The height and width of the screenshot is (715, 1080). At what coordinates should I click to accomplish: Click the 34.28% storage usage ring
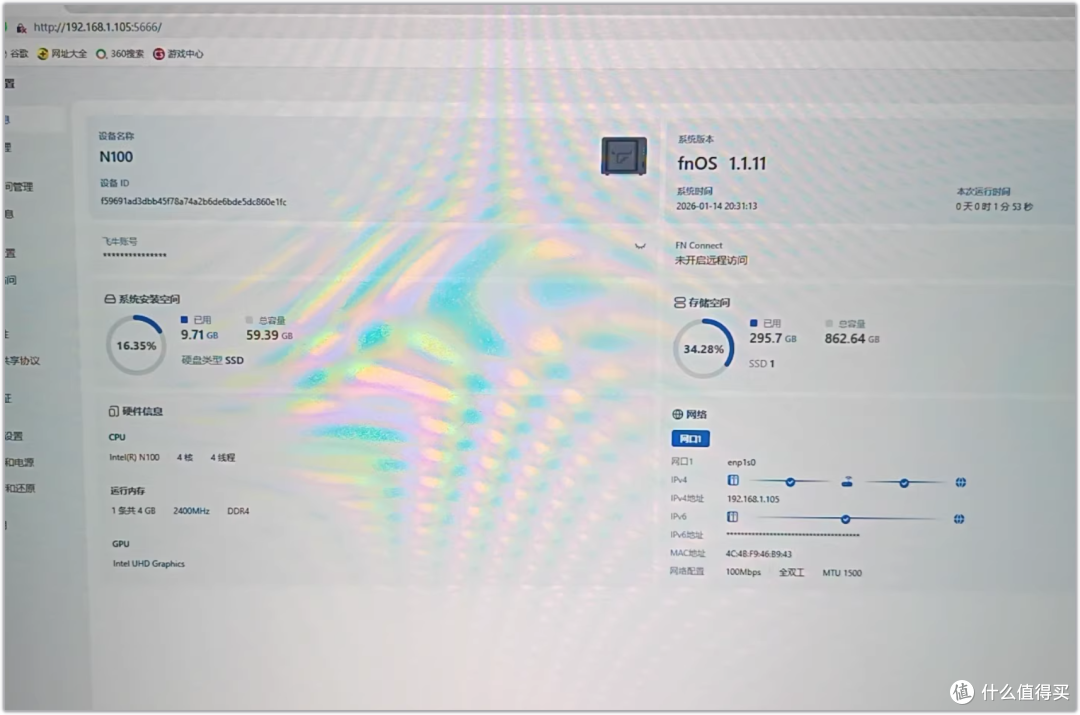pyautogui.click(x=703, y=349)
